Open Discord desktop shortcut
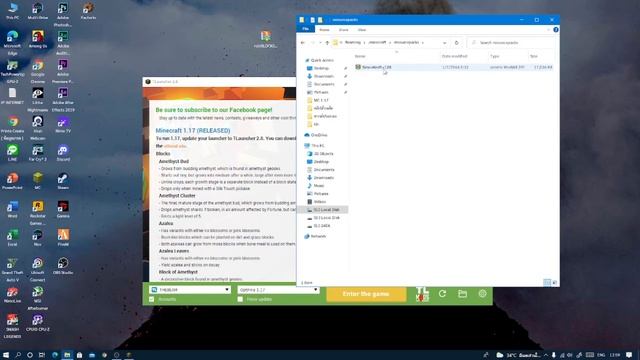 [63, 153]
